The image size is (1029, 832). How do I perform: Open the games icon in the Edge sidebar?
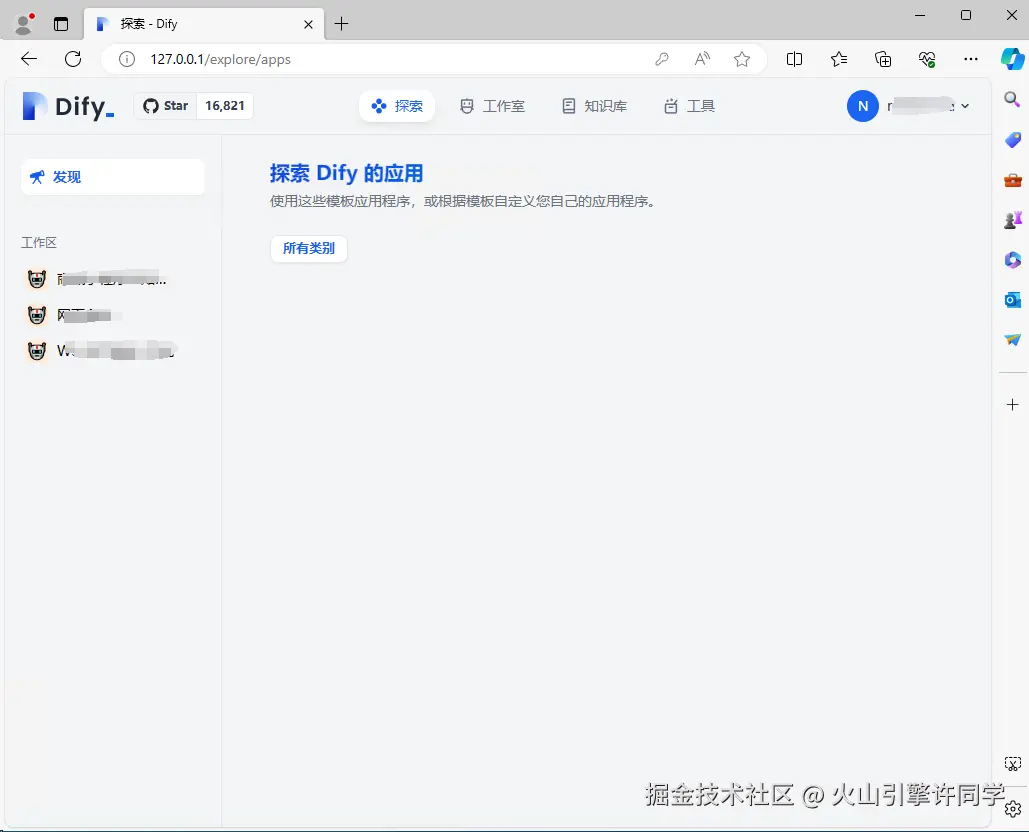[x=1012, y=219]
